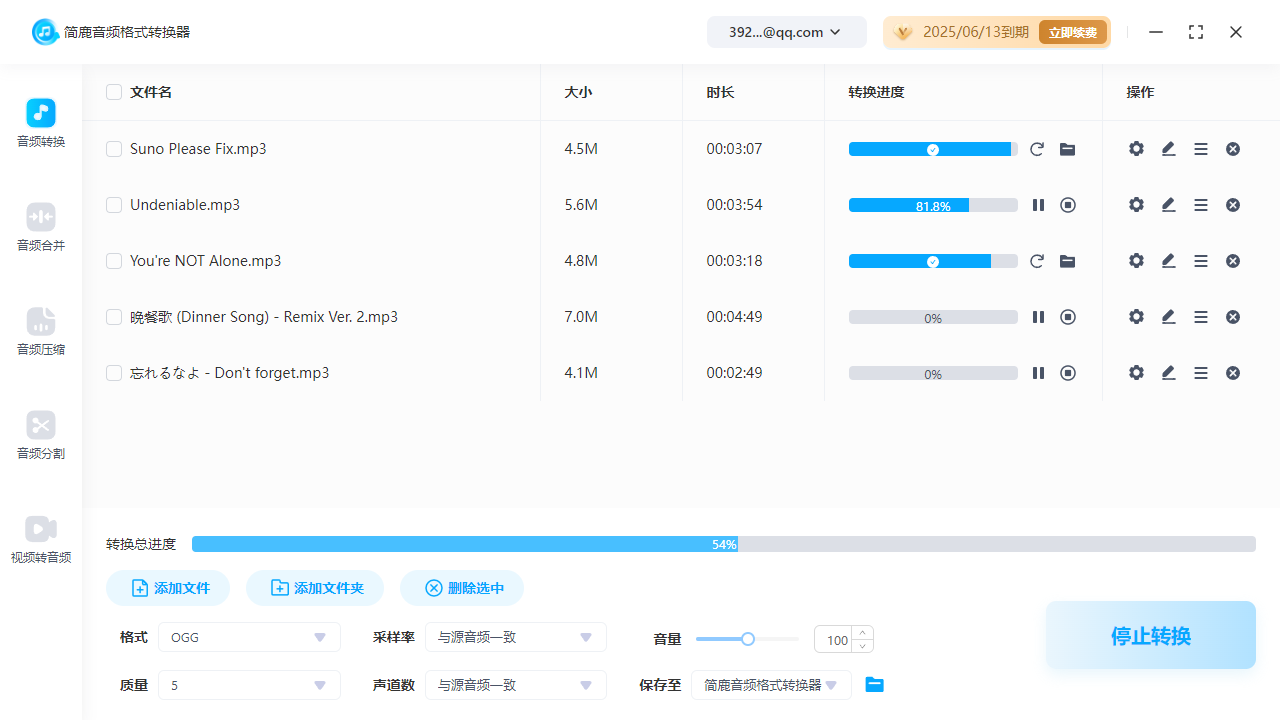The height and width of the screenshot is (720, 1280).
Task: Click the 停止转换 button
Action: pyautogui.click(x=1150, y=636)
